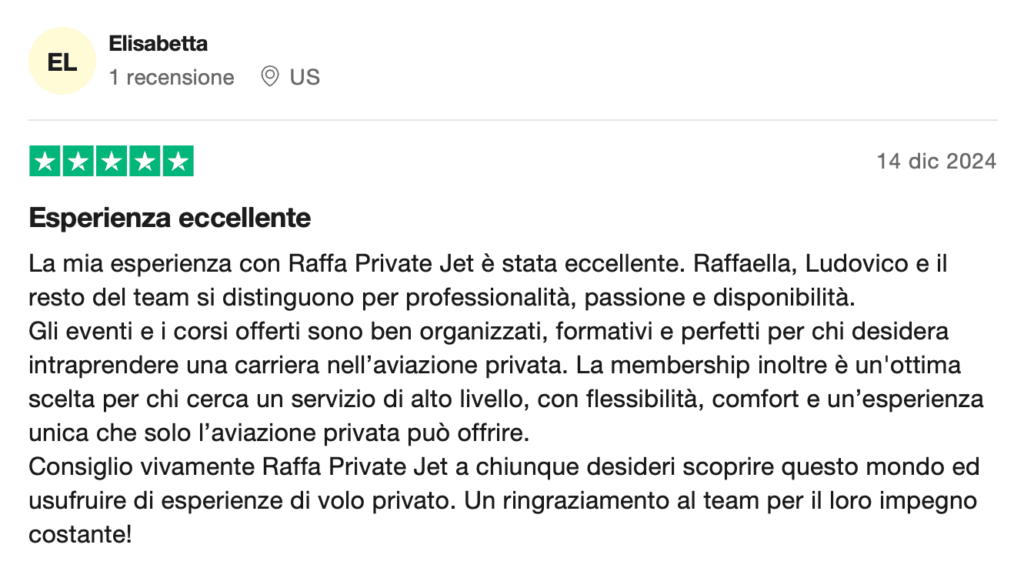Click the word "Consiglio" in the review
This screenshot has height=568, width=1024.
[x=78, y=467]
